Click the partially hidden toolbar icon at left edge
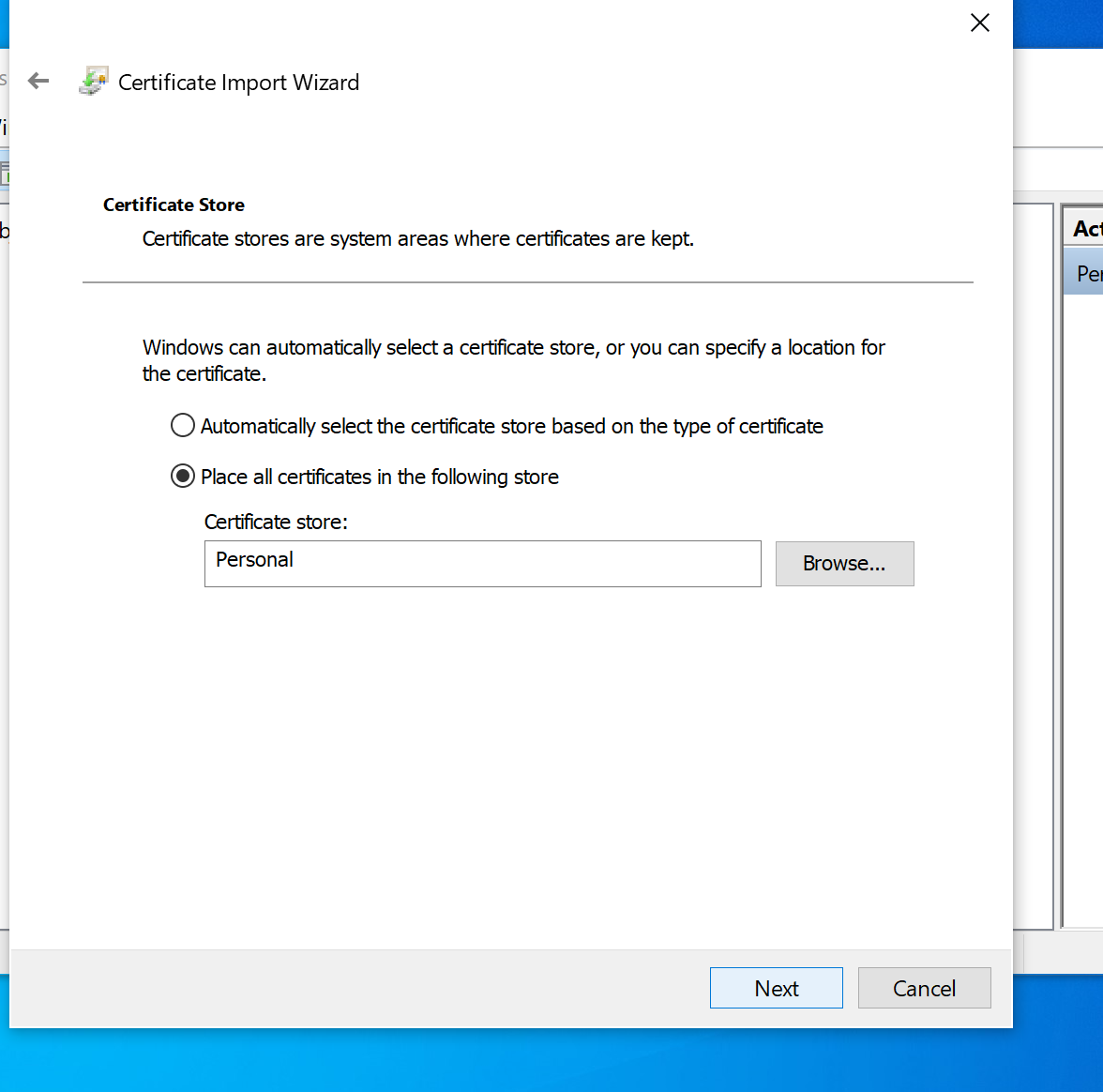Screen dimensions: 1103x1092 point(4,174)
